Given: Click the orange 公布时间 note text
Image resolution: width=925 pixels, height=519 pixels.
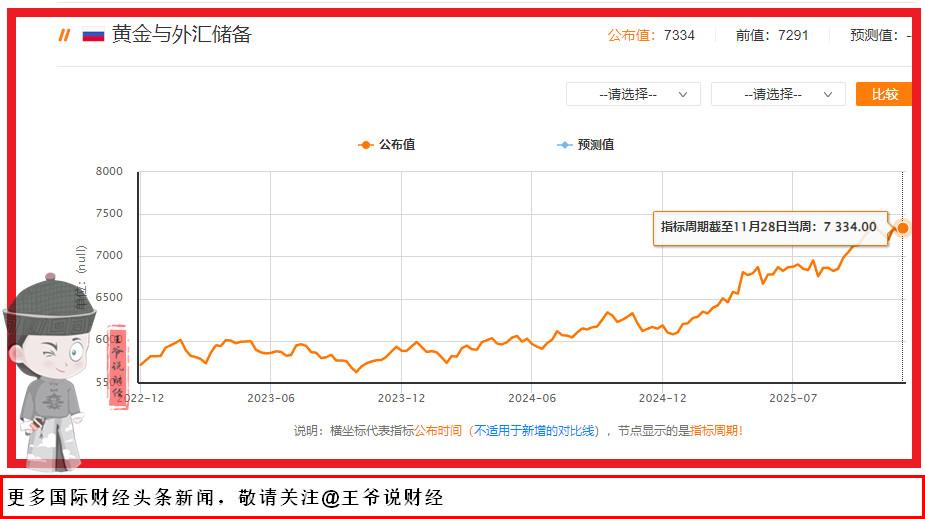Looking at the screenshot, I should (x=438, y=431).
